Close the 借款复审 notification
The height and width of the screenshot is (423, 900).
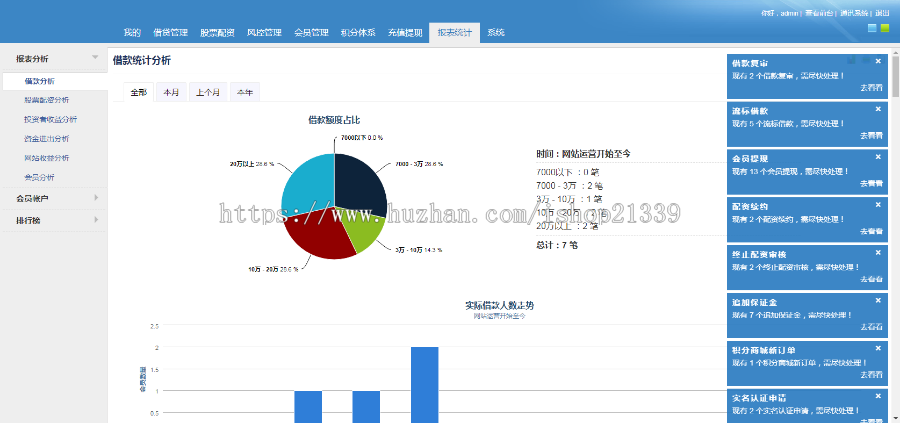tap(878, 61)
